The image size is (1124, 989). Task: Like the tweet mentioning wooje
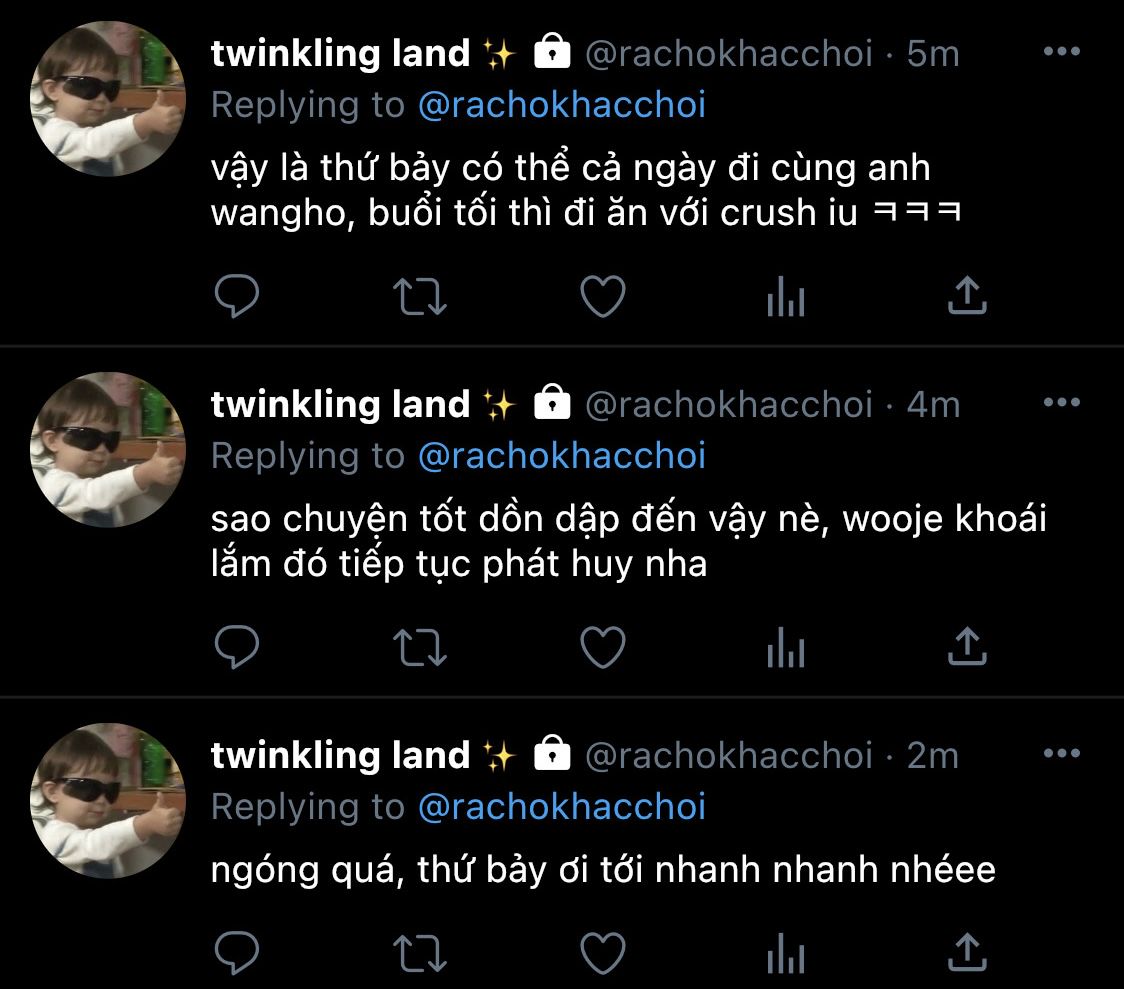[603, 648]
